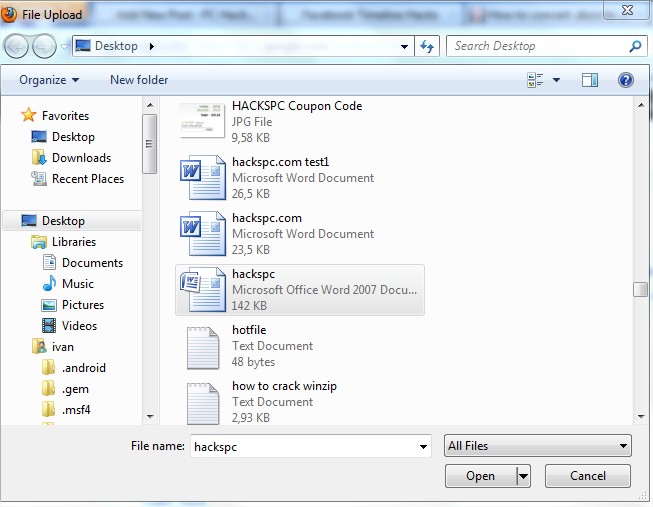Select Desktop under Favorites
The width and height of the screenshot is (653, 507).
73,137
